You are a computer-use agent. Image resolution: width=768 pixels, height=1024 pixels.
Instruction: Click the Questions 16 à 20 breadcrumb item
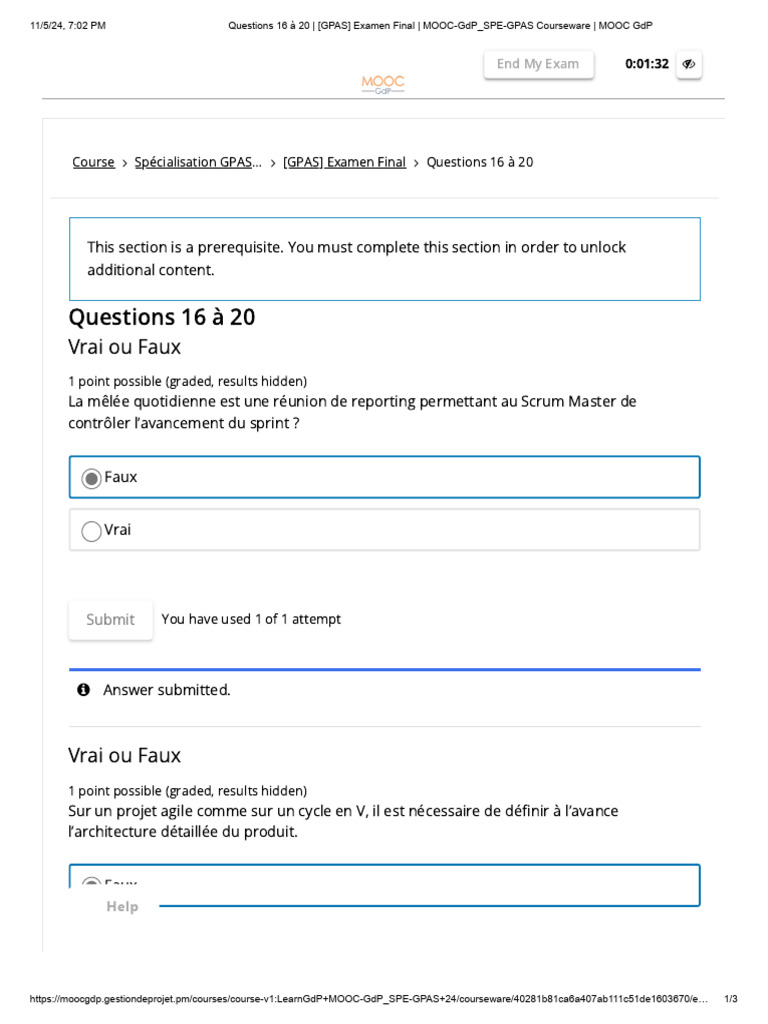click(x=480, y=162)
